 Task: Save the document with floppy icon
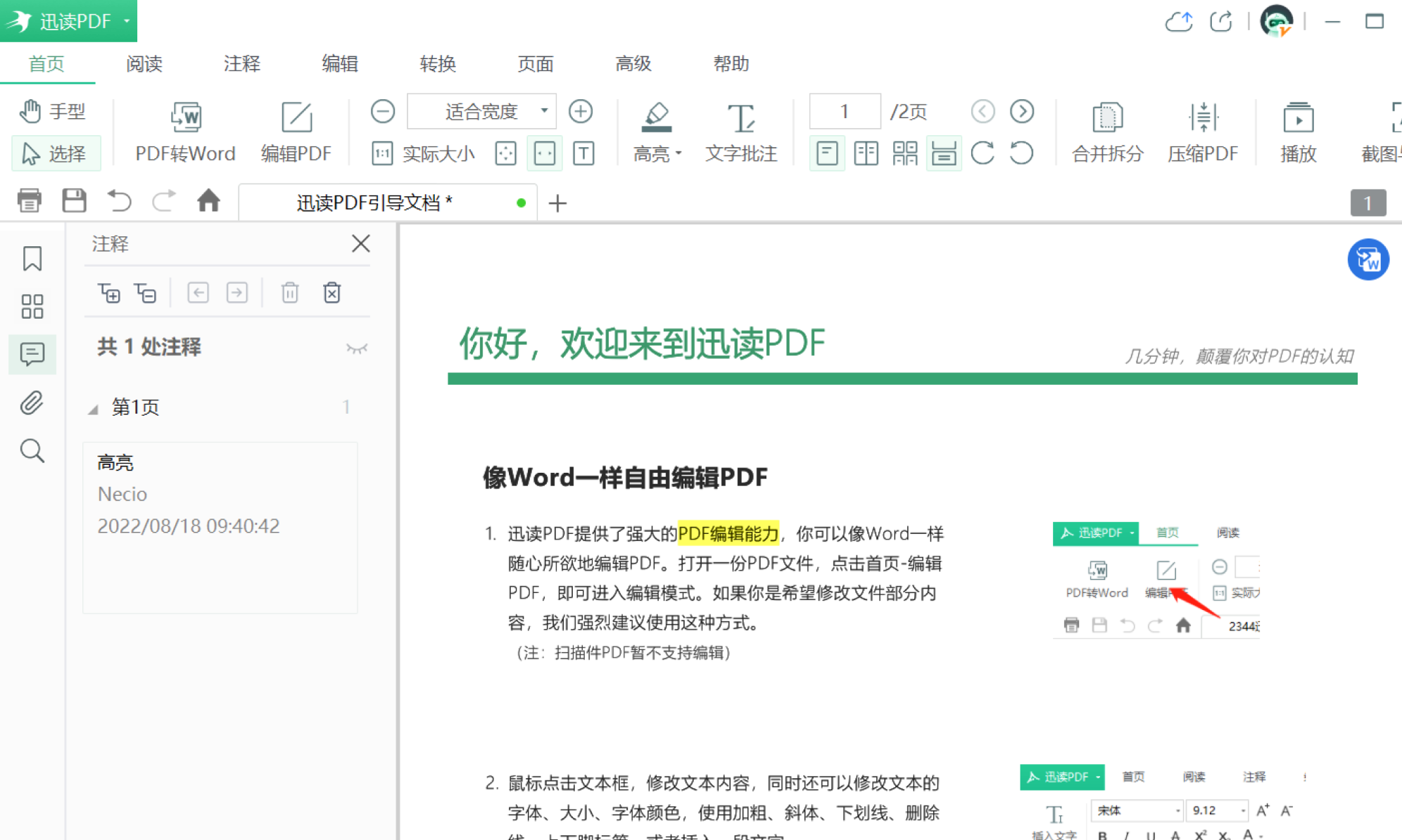click(74, 201)
